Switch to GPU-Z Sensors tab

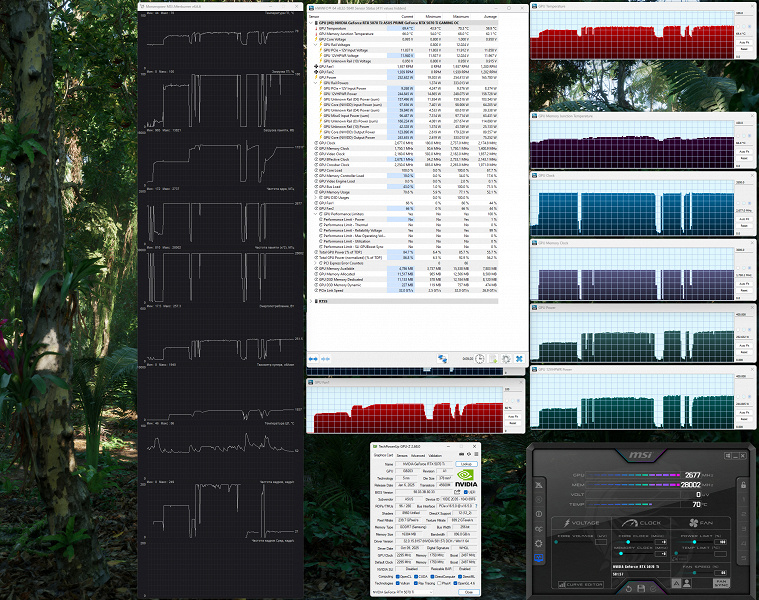click(402, 456)
